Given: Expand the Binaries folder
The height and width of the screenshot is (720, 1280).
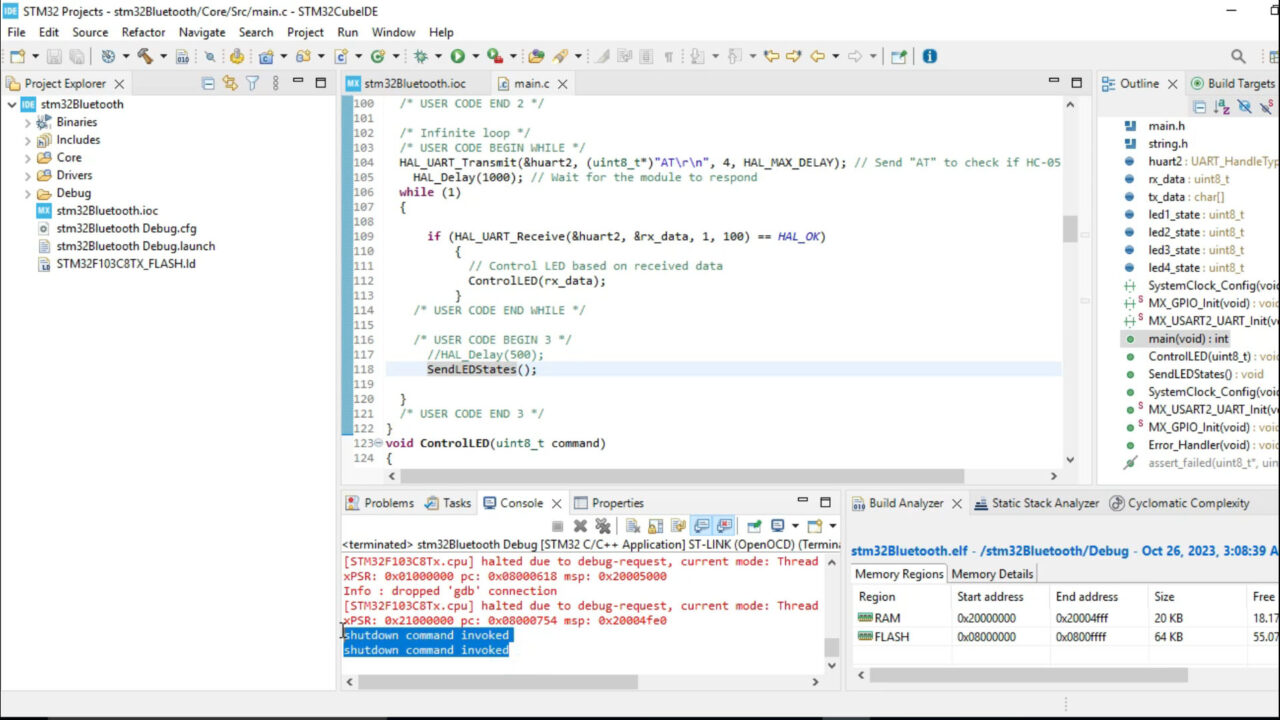Looking at the screenshot, I should pyautogui.click(x=28, y=122).
